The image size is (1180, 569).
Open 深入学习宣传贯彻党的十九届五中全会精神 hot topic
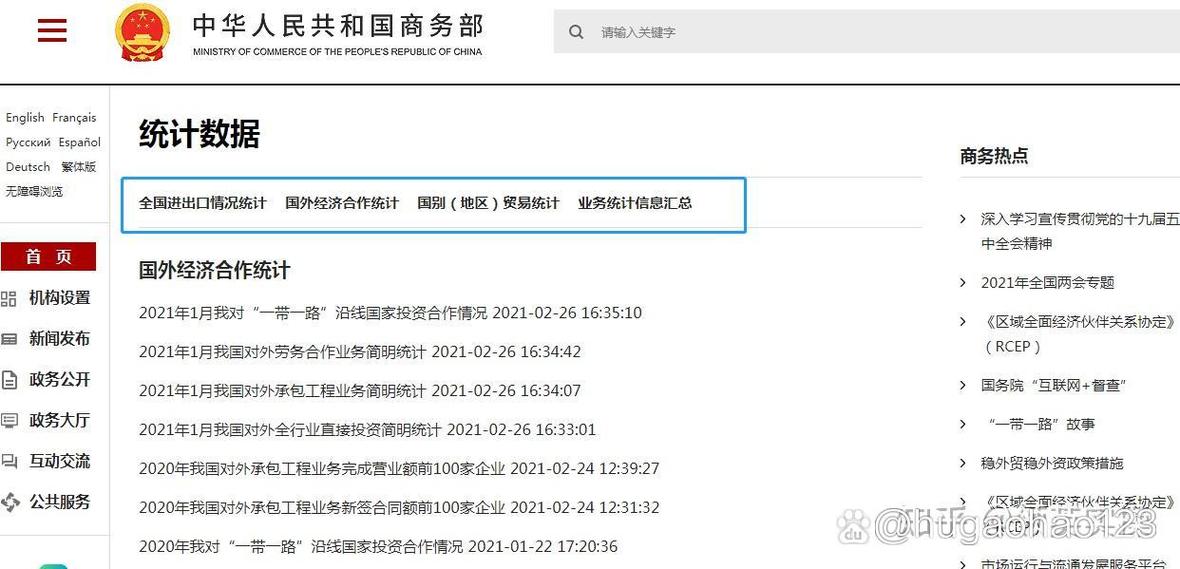pos(1080,232)
